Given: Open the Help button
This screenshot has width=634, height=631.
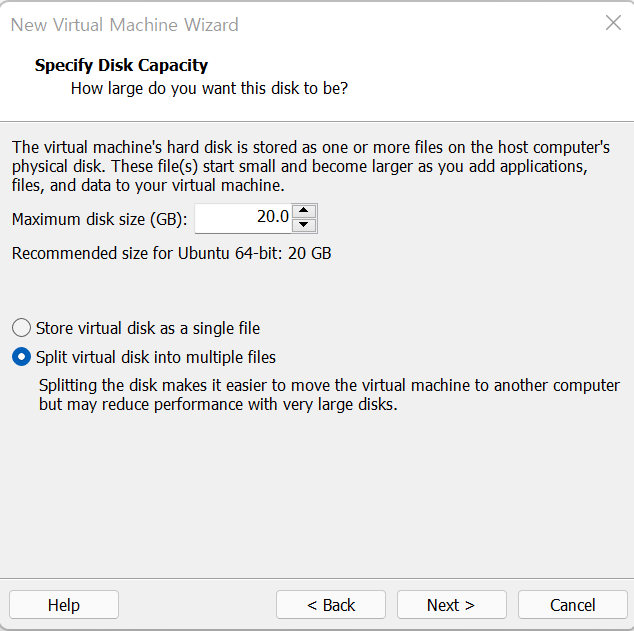Looking at the screenshot, I should (64, 605).
